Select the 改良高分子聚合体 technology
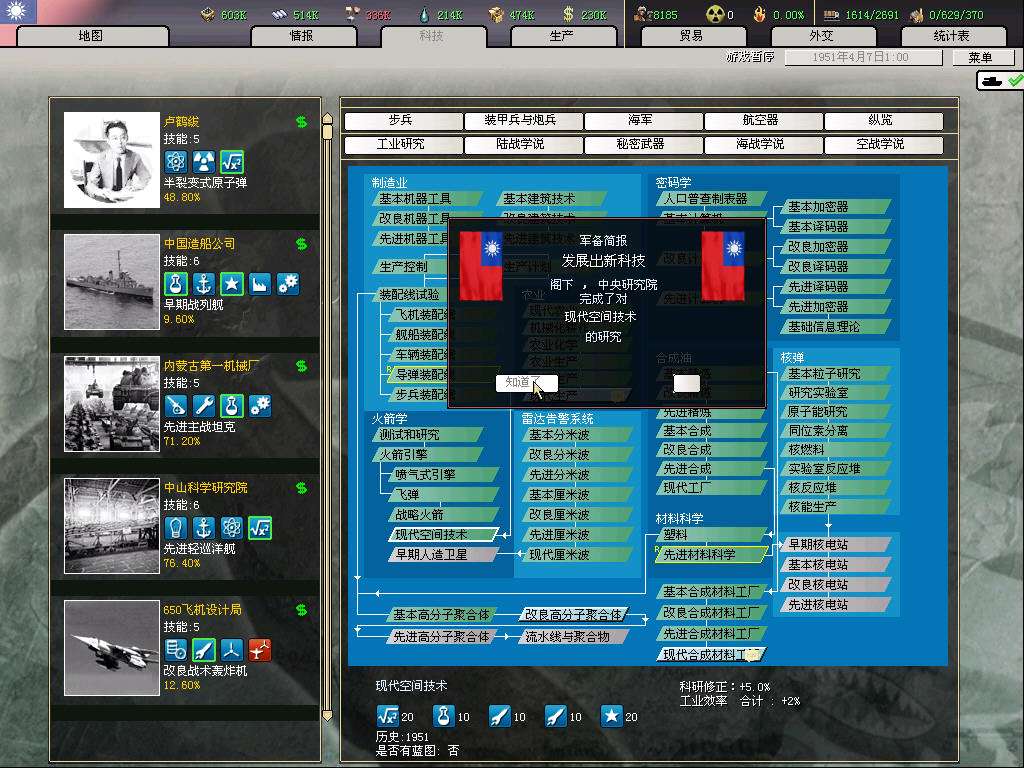The image size is (1024, 768). [575, 615]
